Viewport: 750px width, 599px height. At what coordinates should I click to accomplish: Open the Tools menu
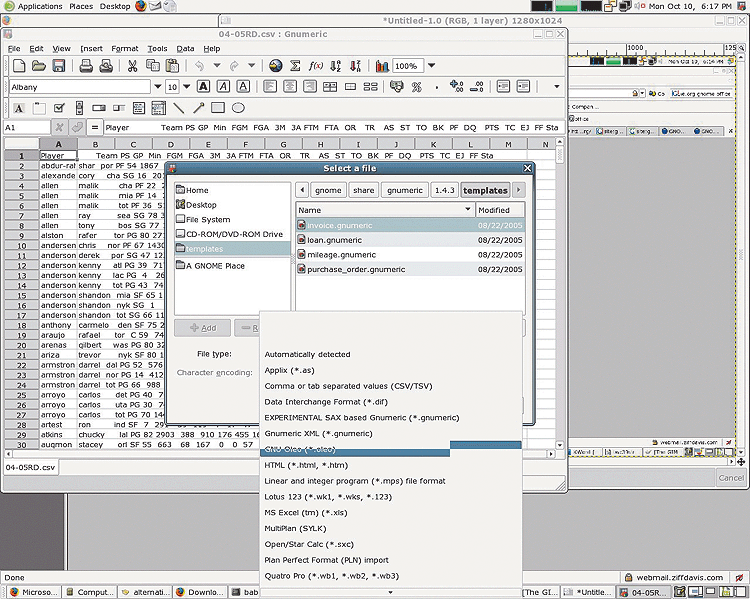[157, 48]
